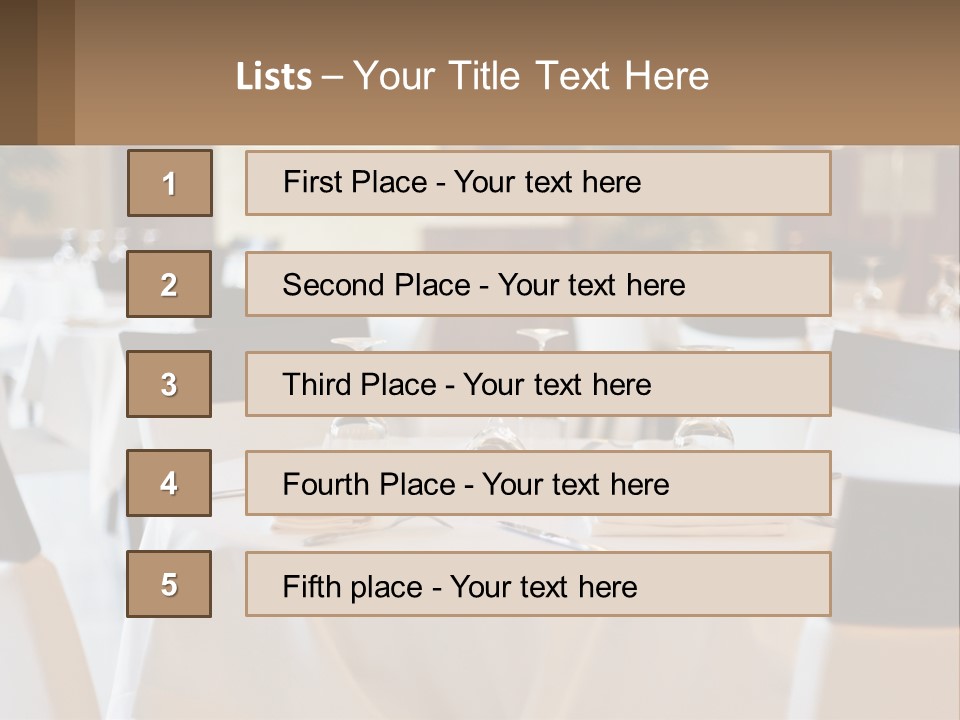Click the blurred background below the Fifth place row

(x=480, y=665)
